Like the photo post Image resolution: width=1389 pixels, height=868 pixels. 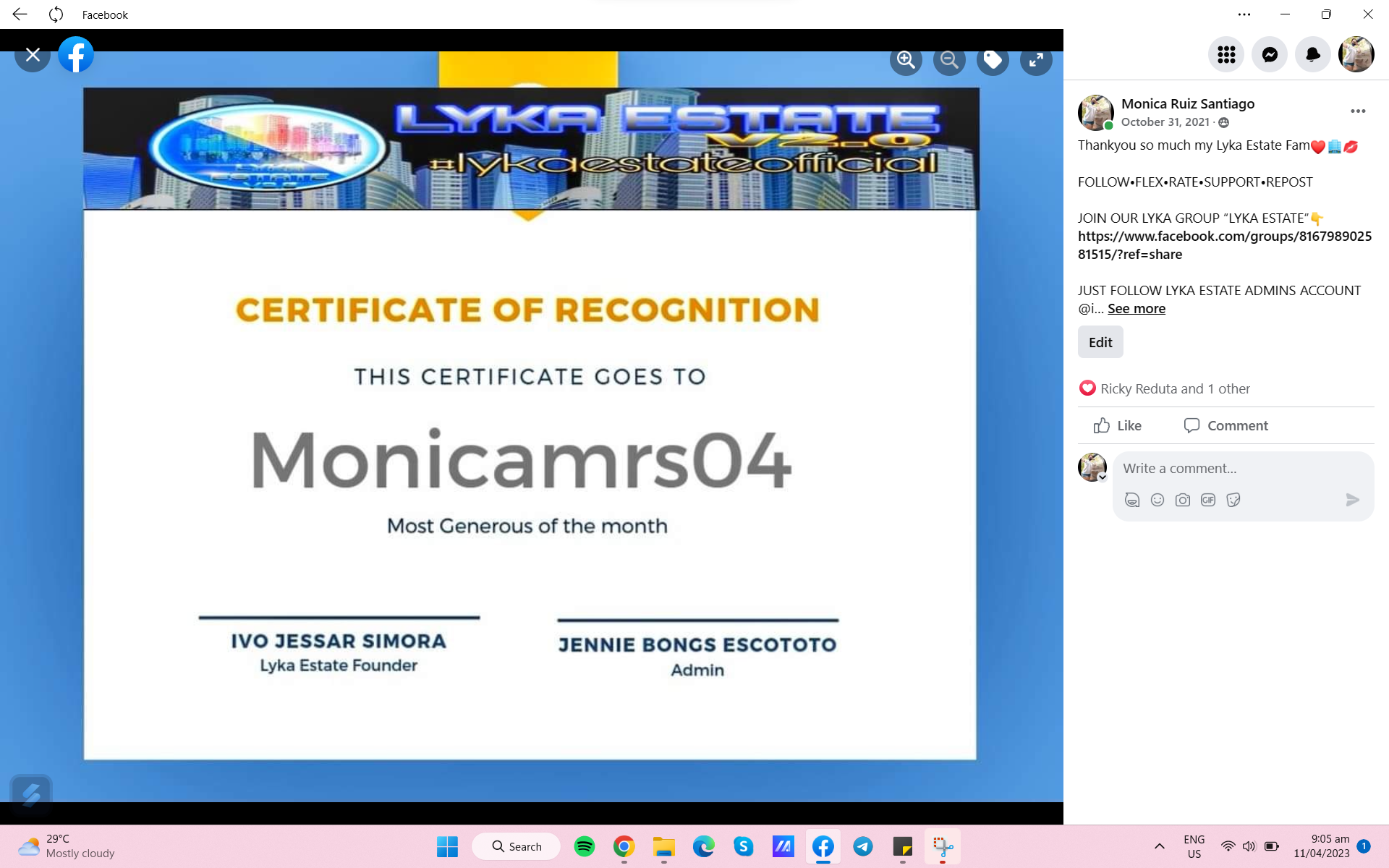click(1118, 426)
